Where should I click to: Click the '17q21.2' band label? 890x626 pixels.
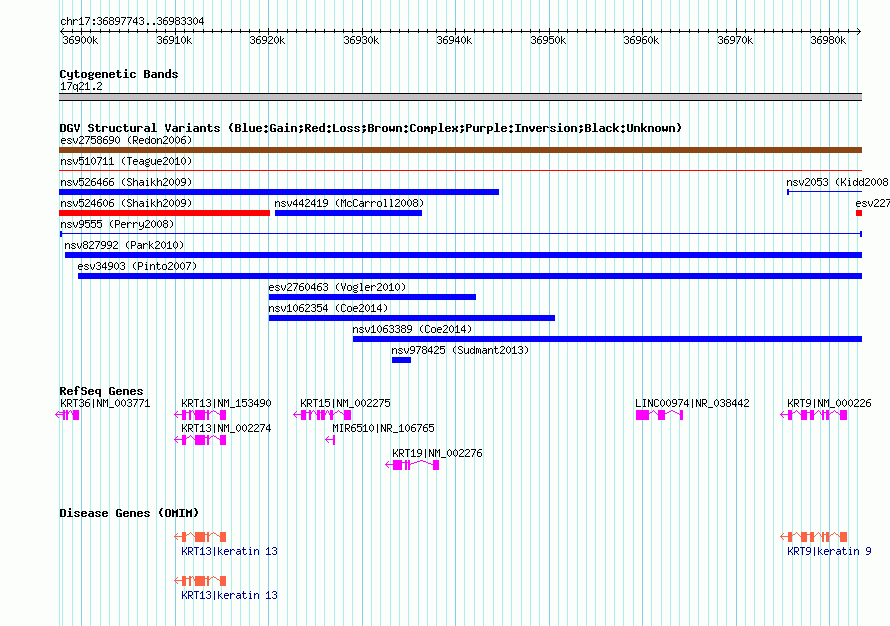pos(81,86)
